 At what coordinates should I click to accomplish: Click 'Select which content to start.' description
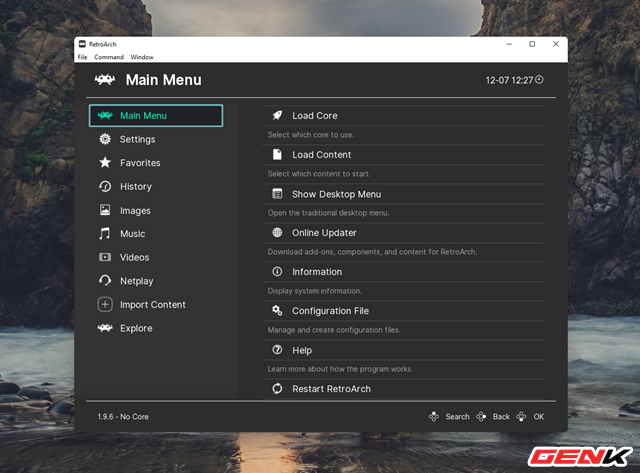click(x=319, y=174)
